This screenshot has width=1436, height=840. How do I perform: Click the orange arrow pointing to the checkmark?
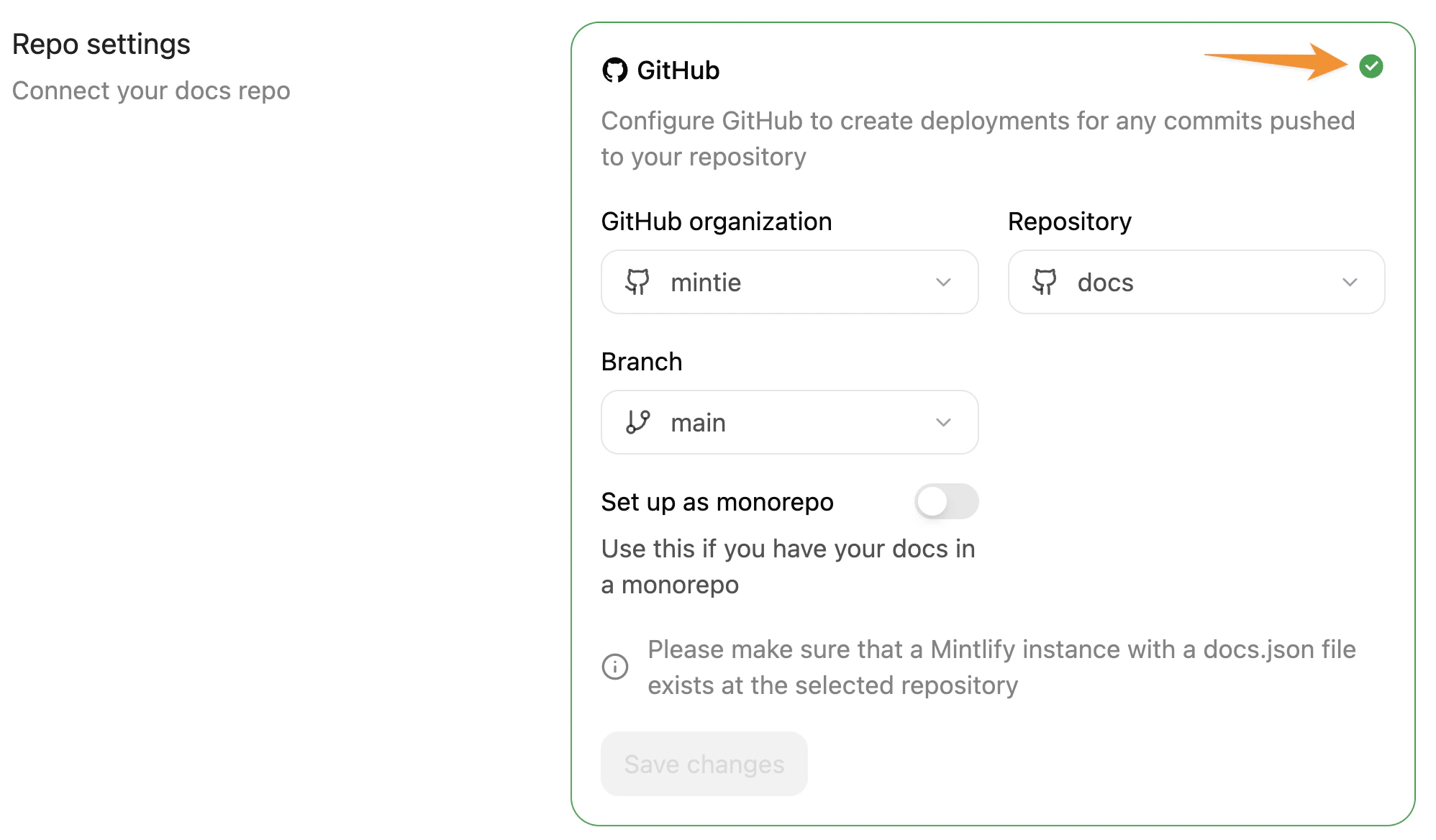(1273, 65)
